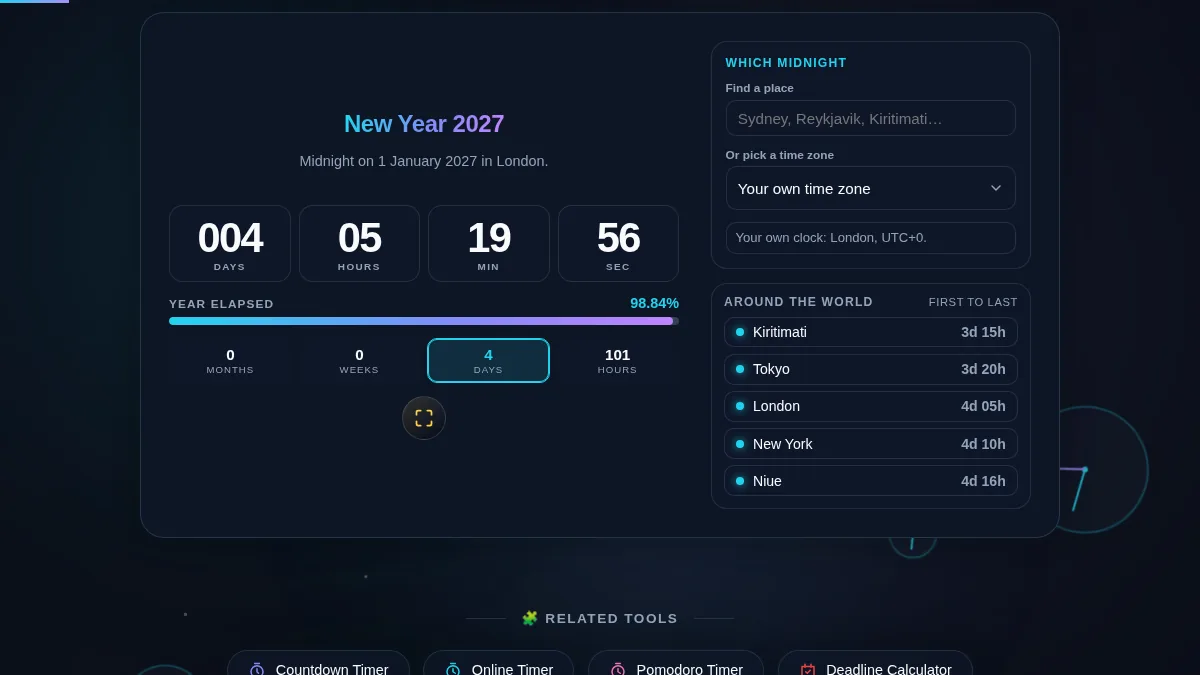Click the Pomodoro Timer stopwatch icon

pos(618,670)
